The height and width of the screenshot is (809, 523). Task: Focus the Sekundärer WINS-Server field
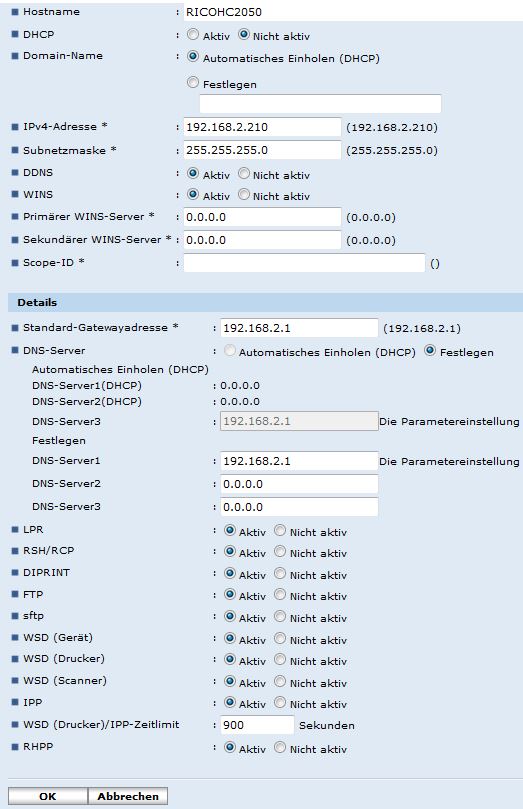262,240
